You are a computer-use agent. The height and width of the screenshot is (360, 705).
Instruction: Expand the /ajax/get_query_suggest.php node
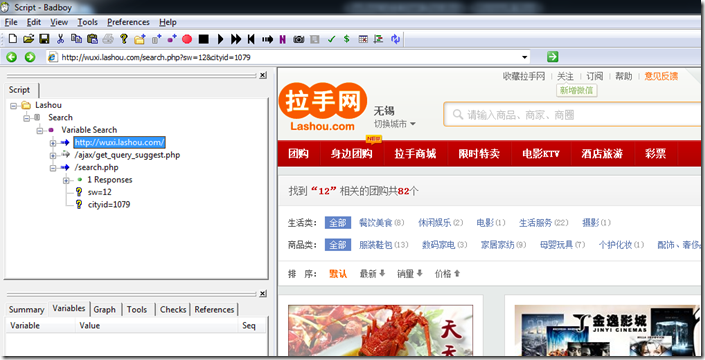pyautogui.click(x=53, y=156)
